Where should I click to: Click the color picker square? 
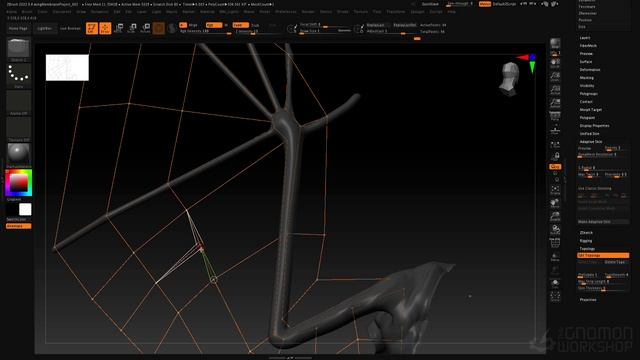coord(18,183)
